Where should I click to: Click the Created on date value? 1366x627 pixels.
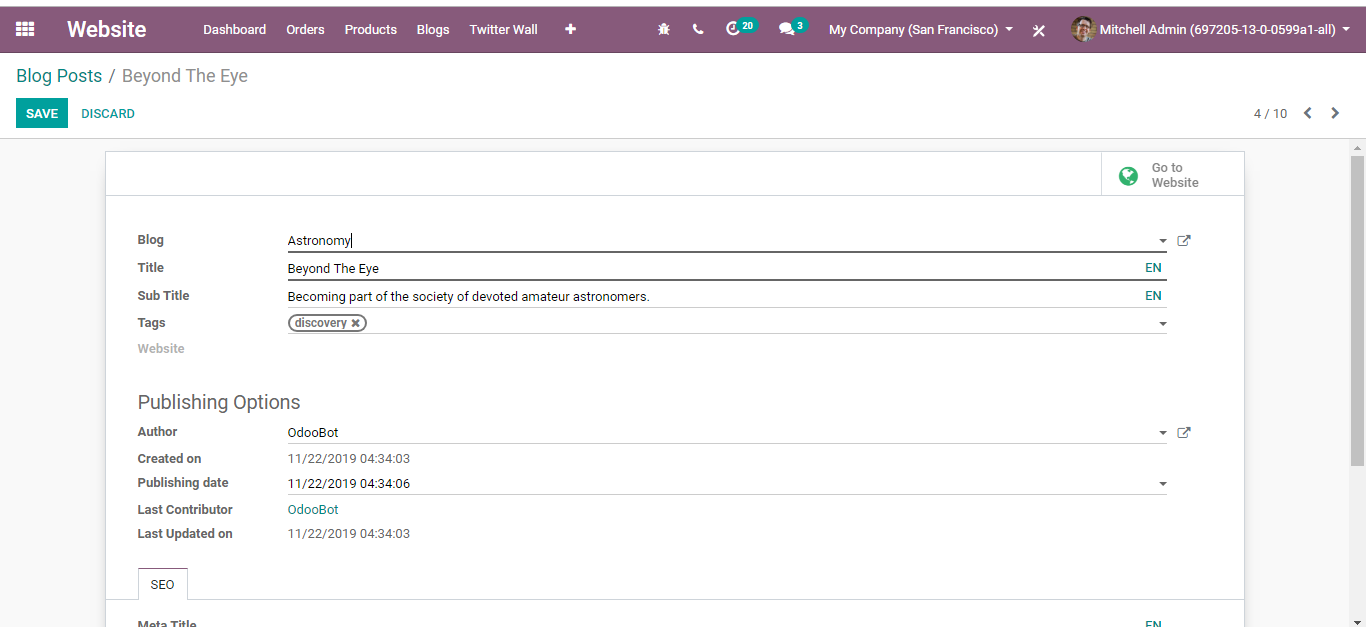[x=349, y=459]
